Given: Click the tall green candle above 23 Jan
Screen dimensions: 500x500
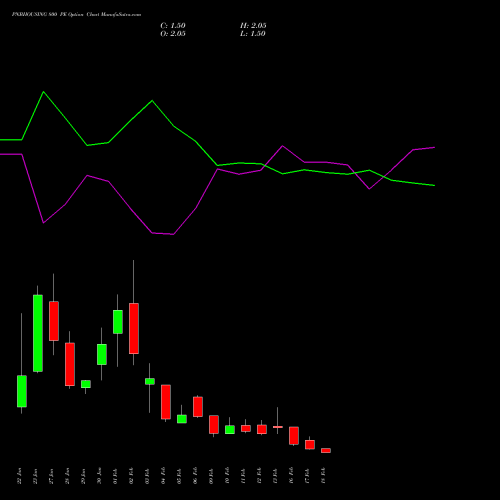Looking at the screenshot, I should tap(38, 333).
